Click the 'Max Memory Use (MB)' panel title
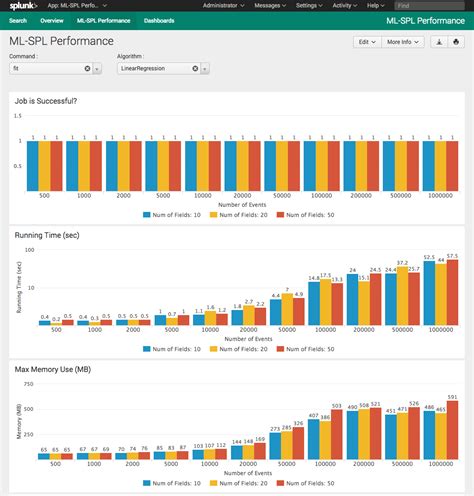The height and width of the screenshot is (496, 474). point(53,369)
